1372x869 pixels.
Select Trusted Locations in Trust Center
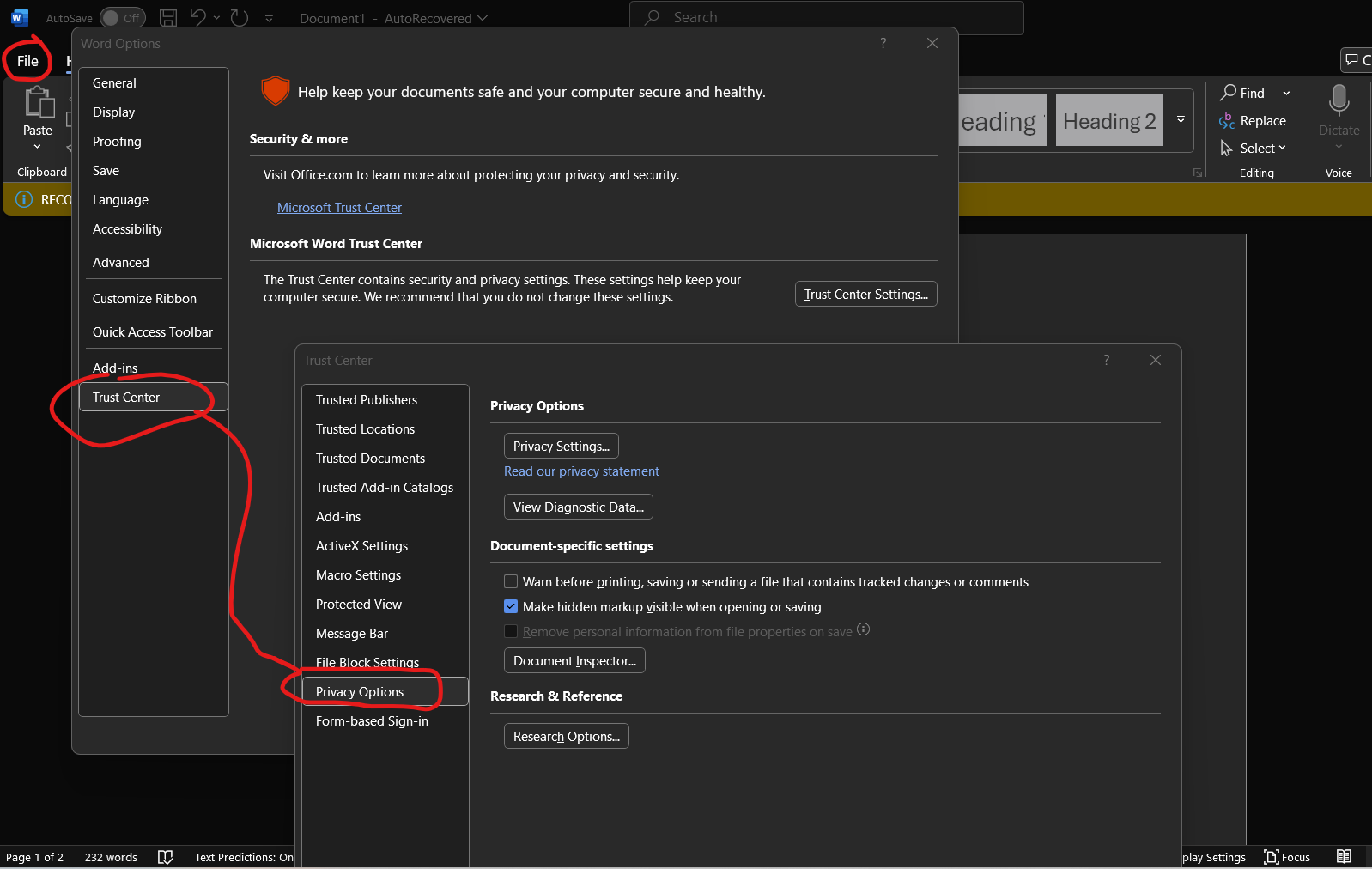385,429
